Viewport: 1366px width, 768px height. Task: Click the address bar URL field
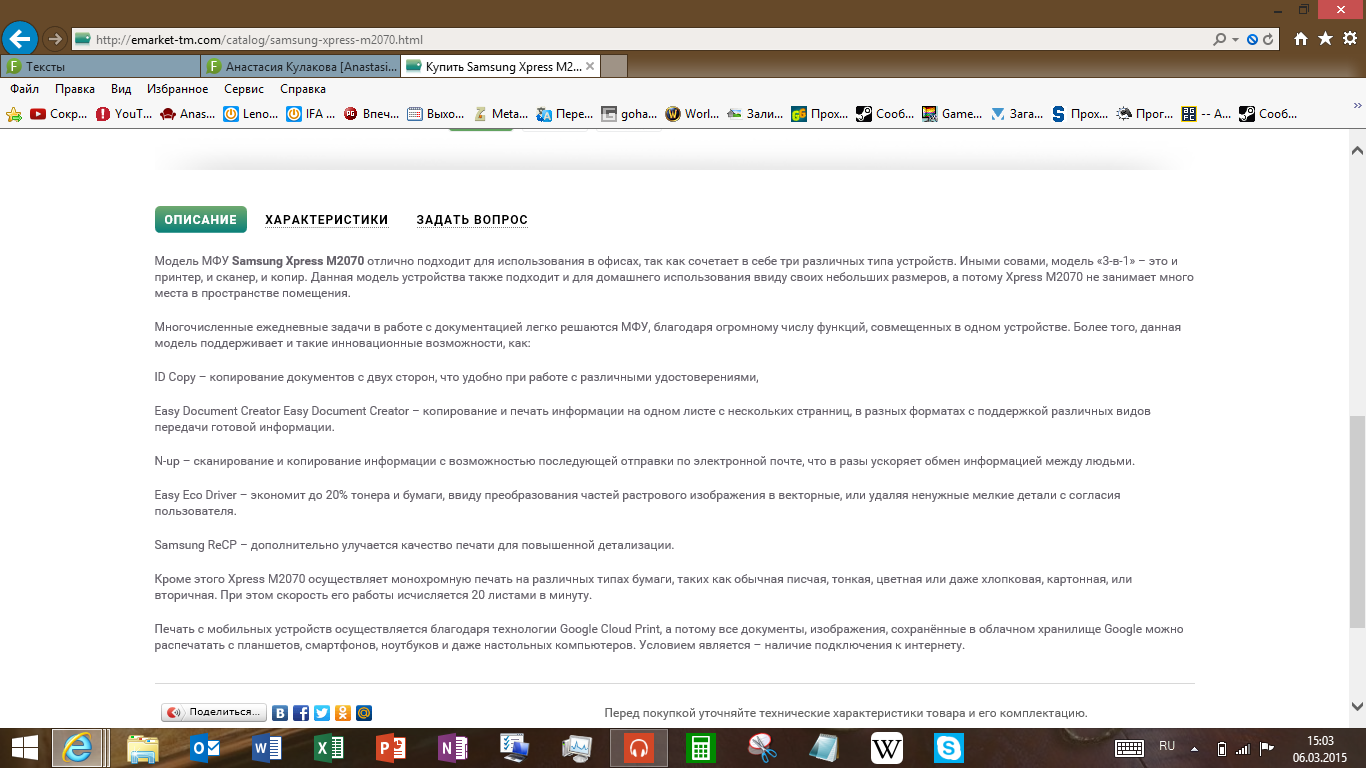click(640, 40)
